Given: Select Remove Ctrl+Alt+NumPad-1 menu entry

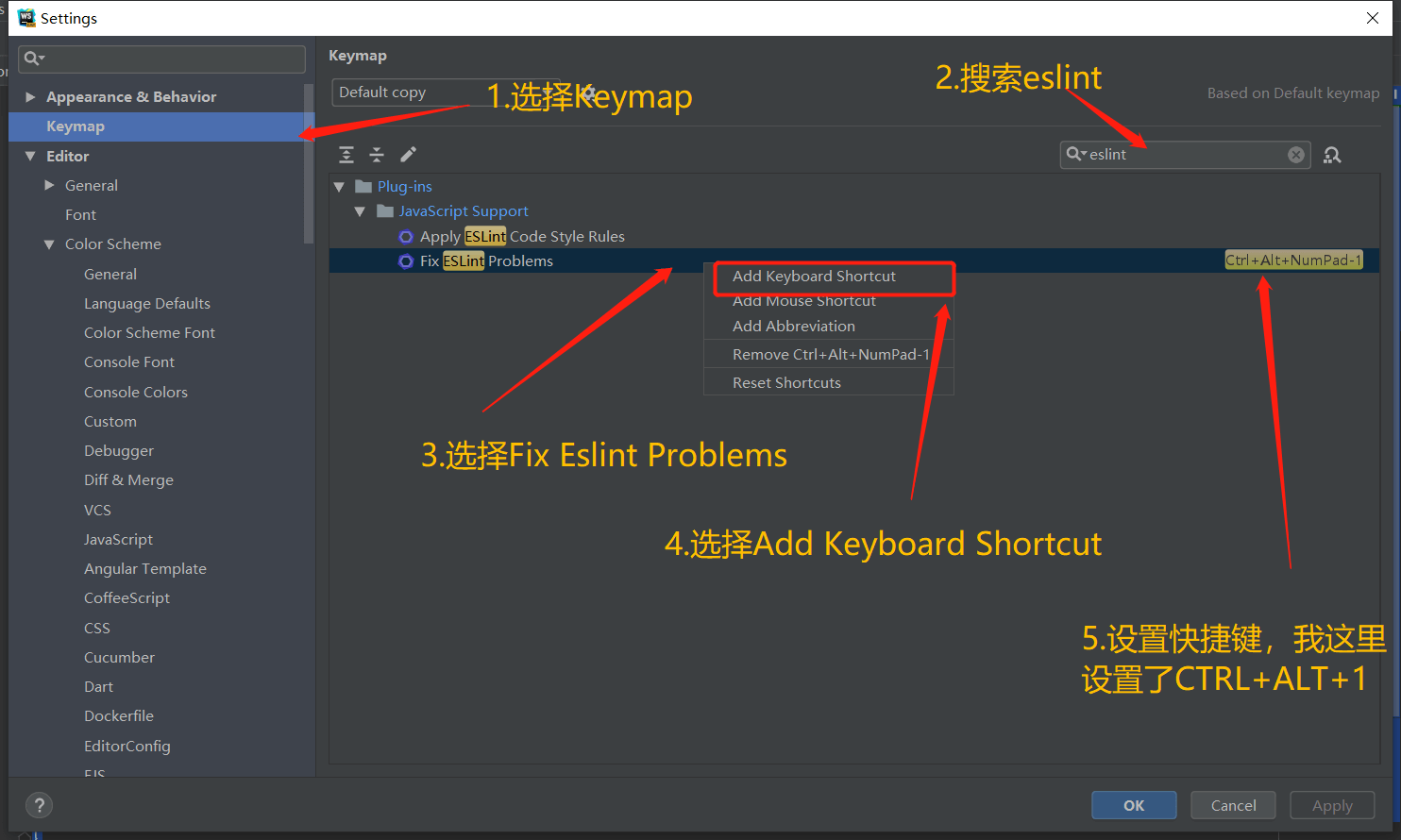Looking at the screenshot, I should pyautogui.click(x=830, y=355).
